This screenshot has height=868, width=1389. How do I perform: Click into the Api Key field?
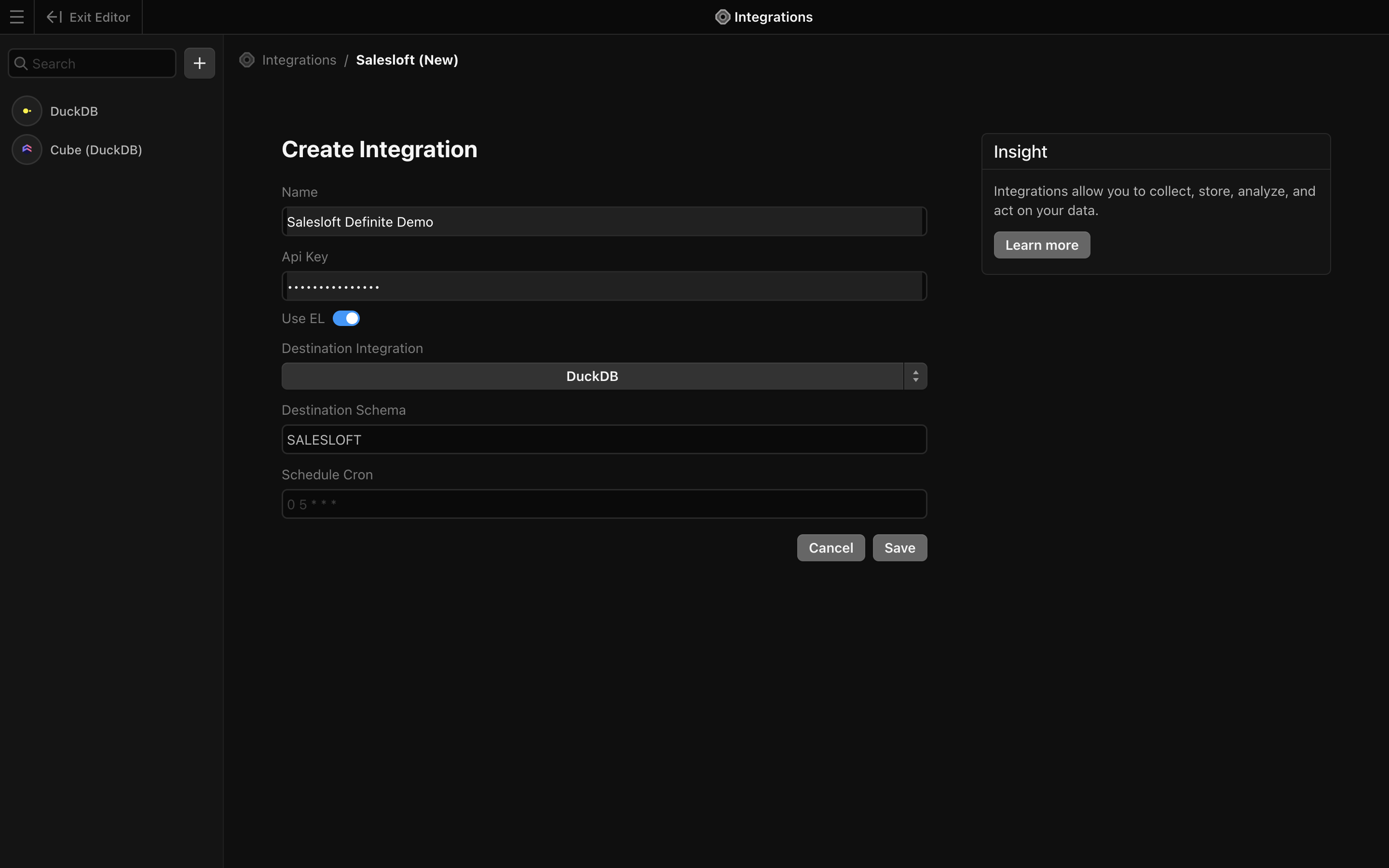[x=604, y=286]
